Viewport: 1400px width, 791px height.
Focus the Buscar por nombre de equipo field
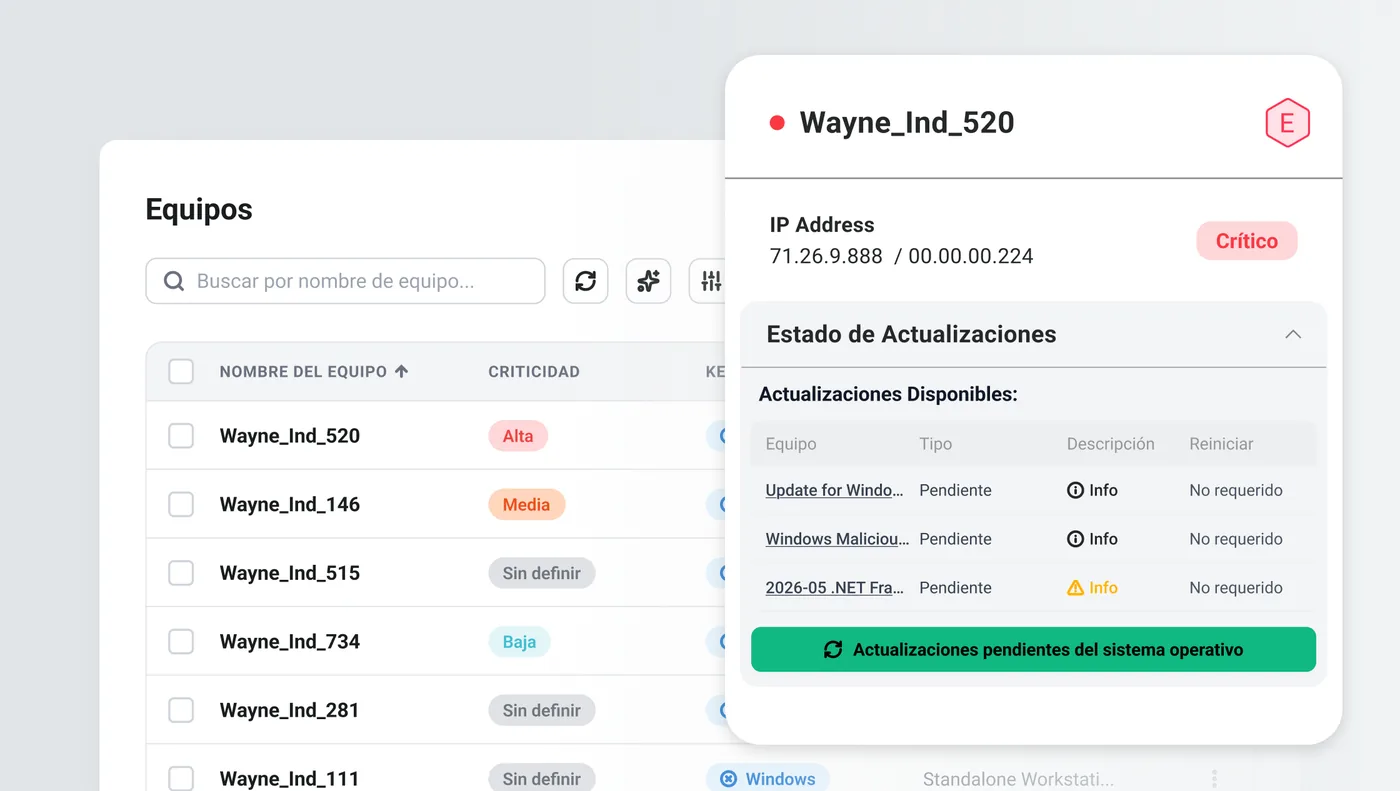(345, 281)
